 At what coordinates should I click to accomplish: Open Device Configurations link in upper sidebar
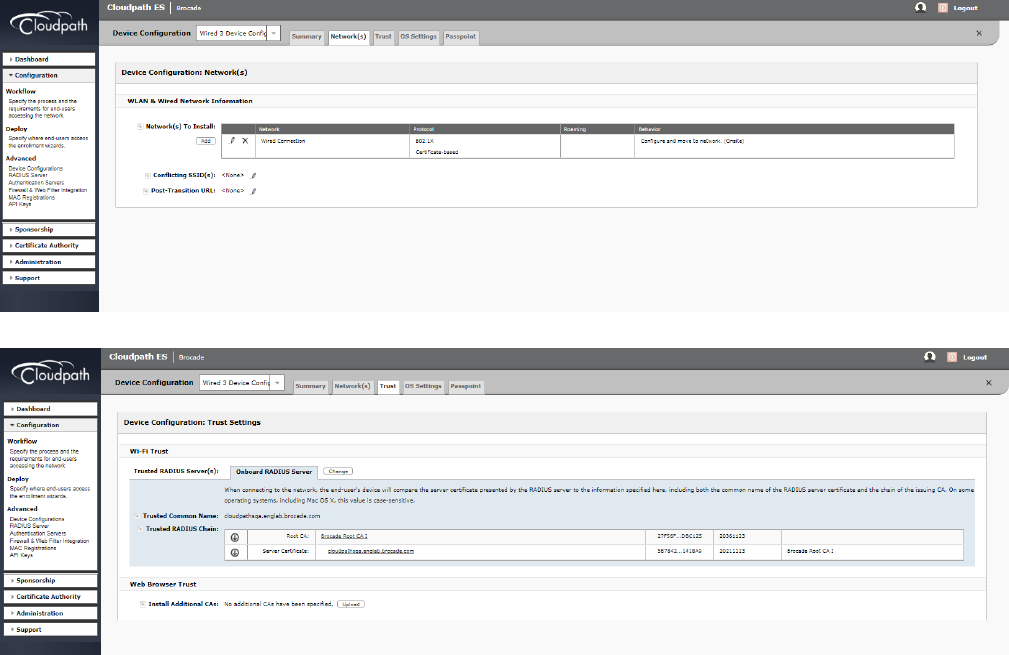pyautogui.click(x=35, y=169)
